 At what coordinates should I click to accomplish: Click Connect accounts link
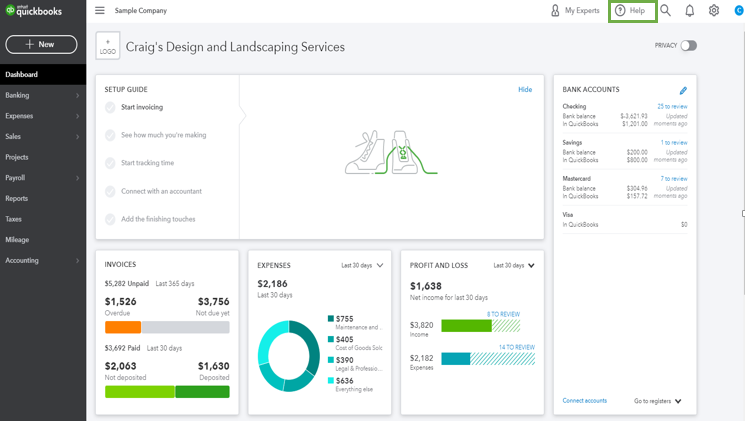584,401
